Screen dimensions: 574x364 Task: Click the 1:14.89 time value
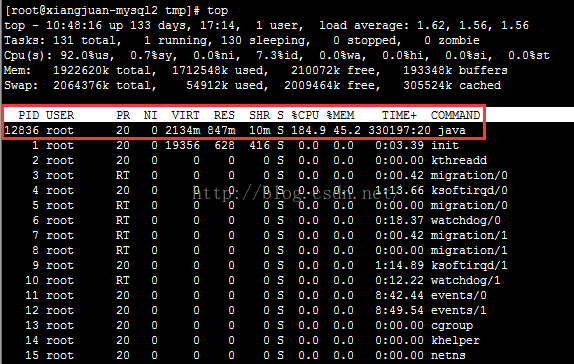coord(399,265)
